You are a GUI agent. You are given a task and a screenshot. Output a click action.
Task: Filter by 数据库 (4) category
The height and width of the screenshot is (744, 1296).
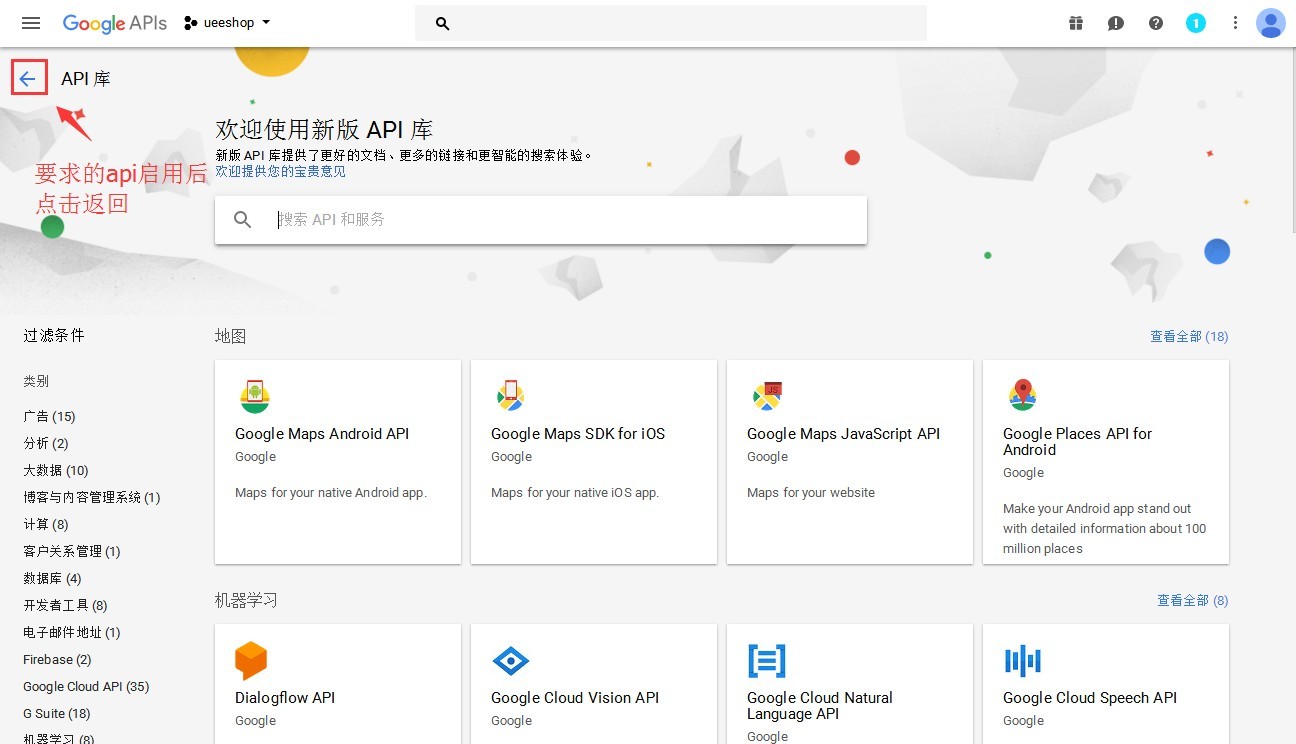(52, 578)
